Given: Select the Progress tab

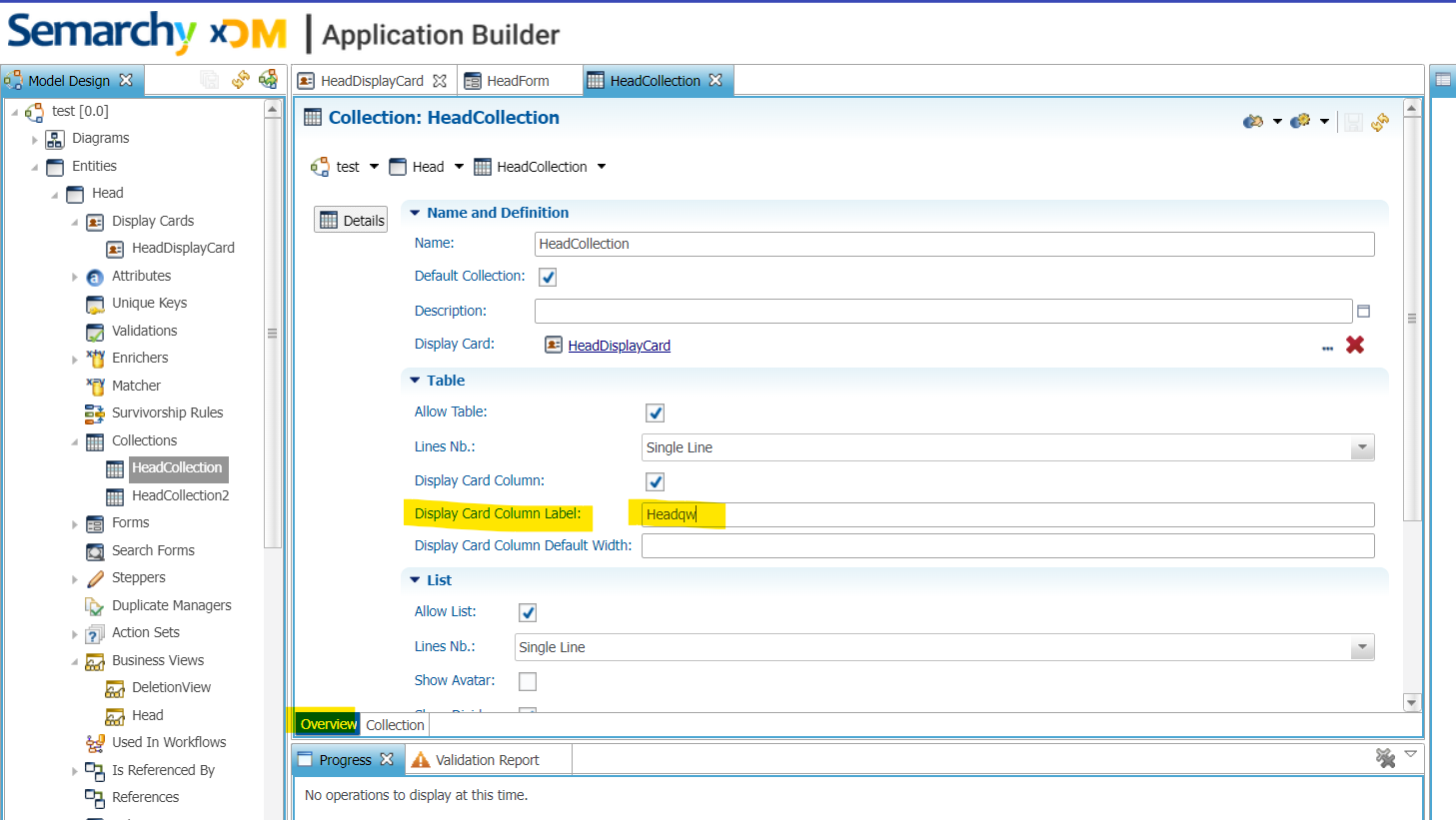Looking at the screenshot, I should 345,760.
